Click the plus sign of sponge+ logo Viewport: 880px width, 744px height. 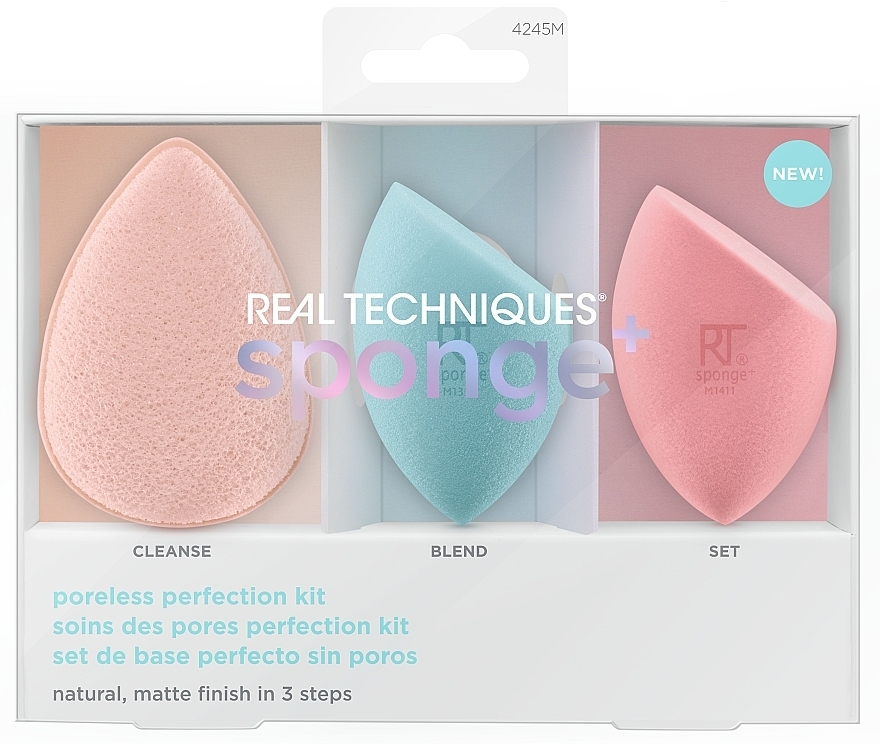coord(632,336)
